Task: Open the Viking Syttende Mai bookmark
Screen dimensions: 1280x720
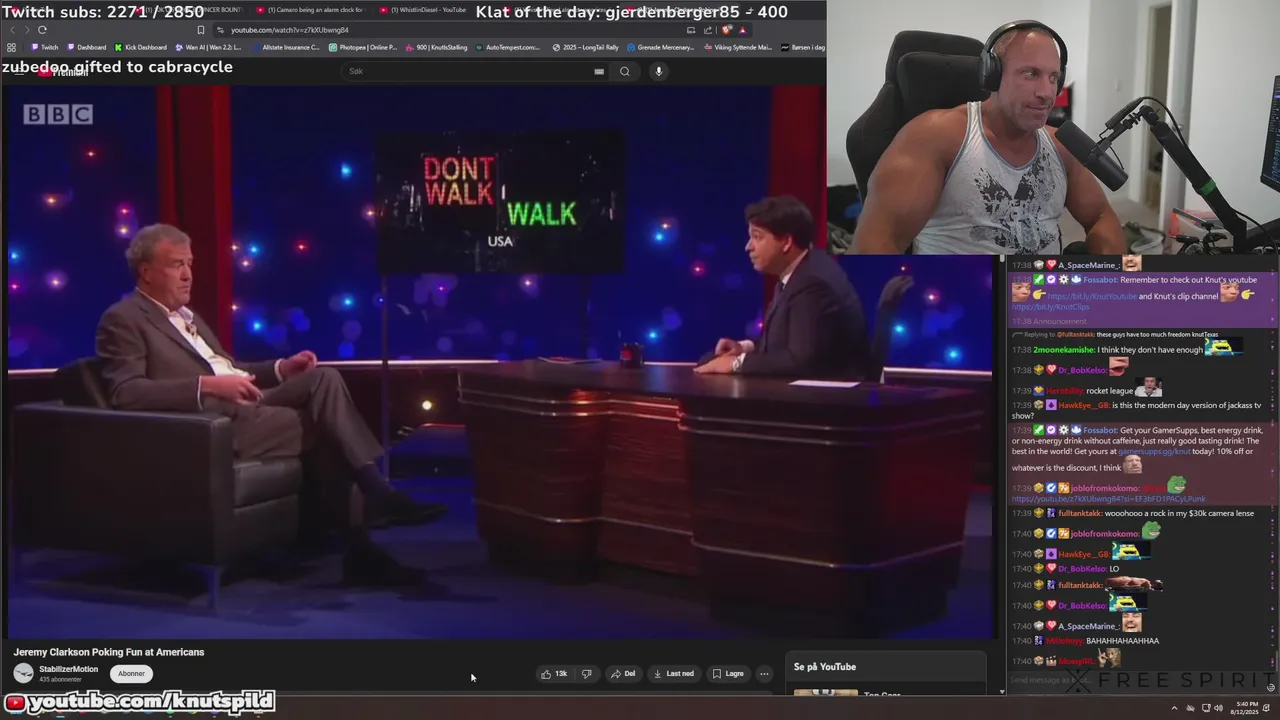Action: pyautogui.click(x=738, y=47)
